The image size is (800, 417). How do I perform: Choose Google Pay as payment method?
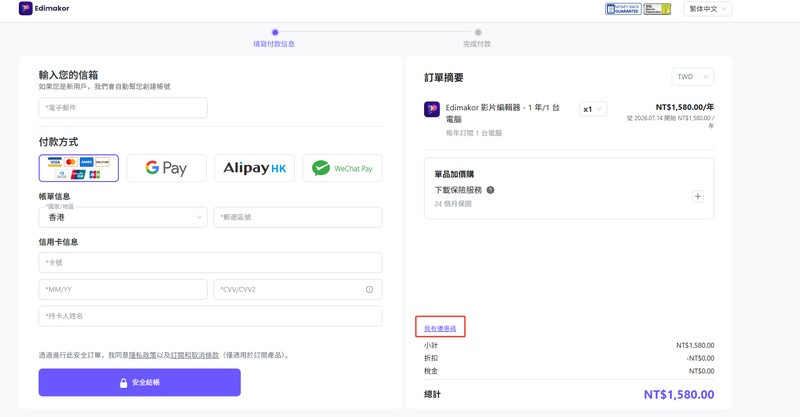166,168
